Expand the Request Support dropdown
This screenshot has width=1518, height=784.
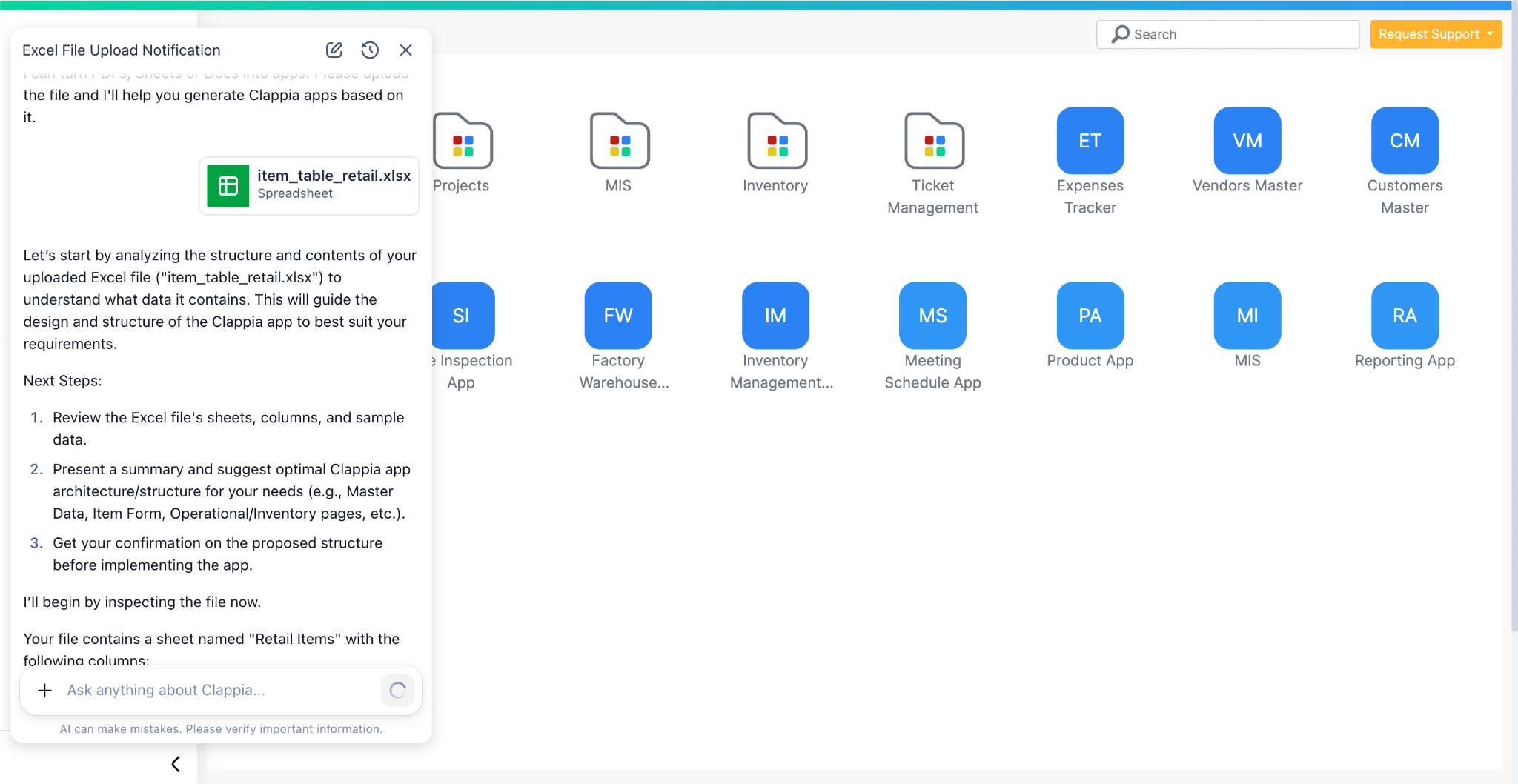click(x=1435, y=33)
